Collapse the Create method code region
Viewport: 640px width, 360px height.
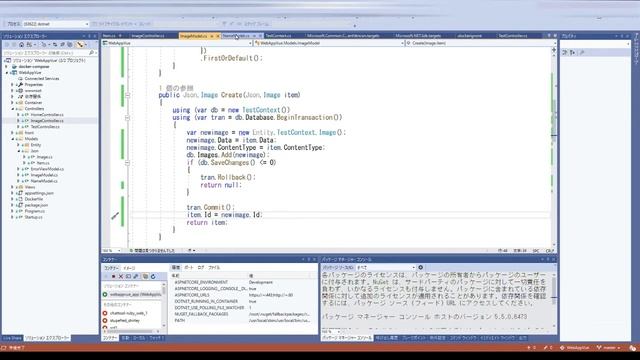pos(128,95)
